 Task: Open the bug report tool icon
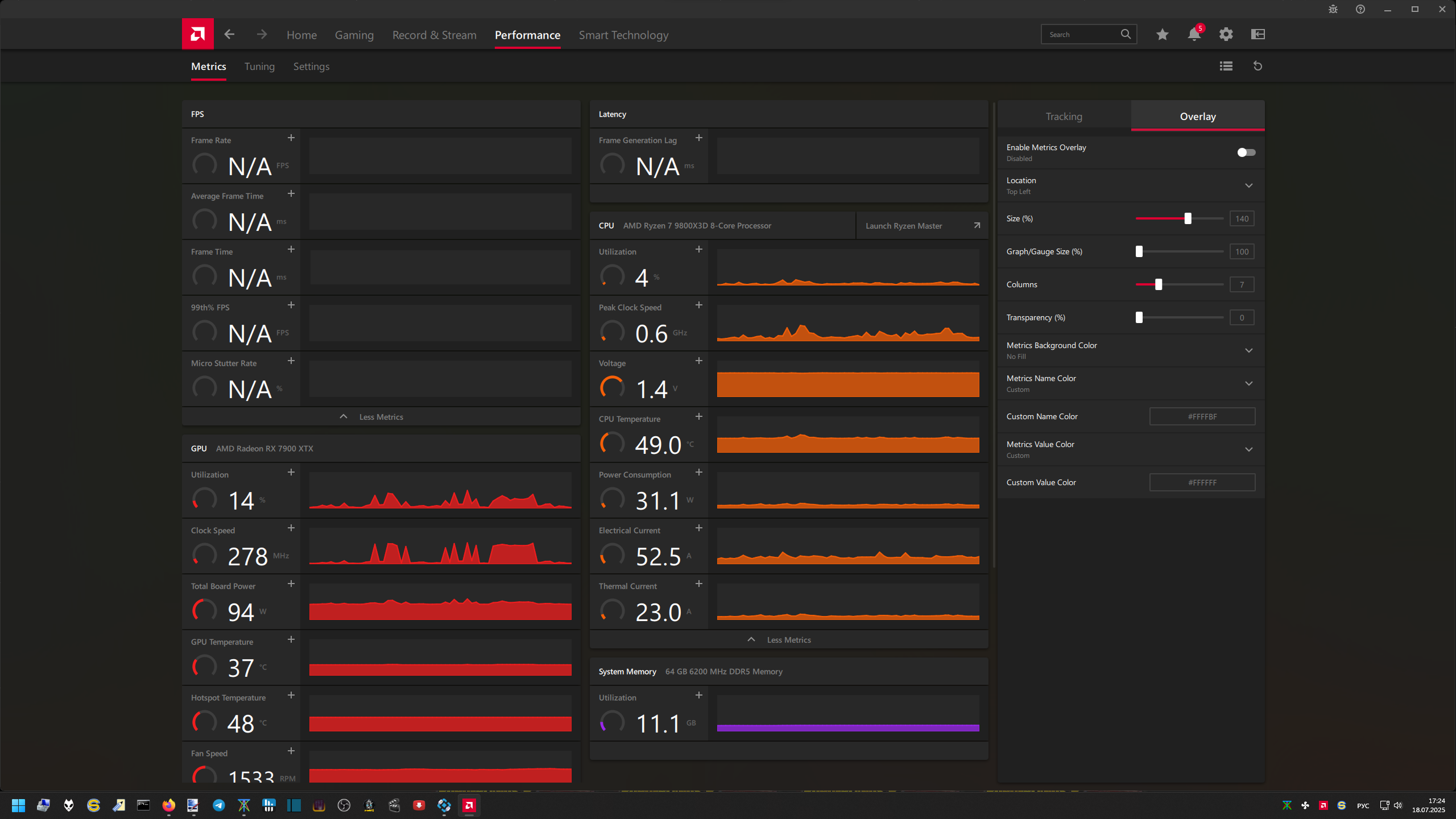point(1333,9)
